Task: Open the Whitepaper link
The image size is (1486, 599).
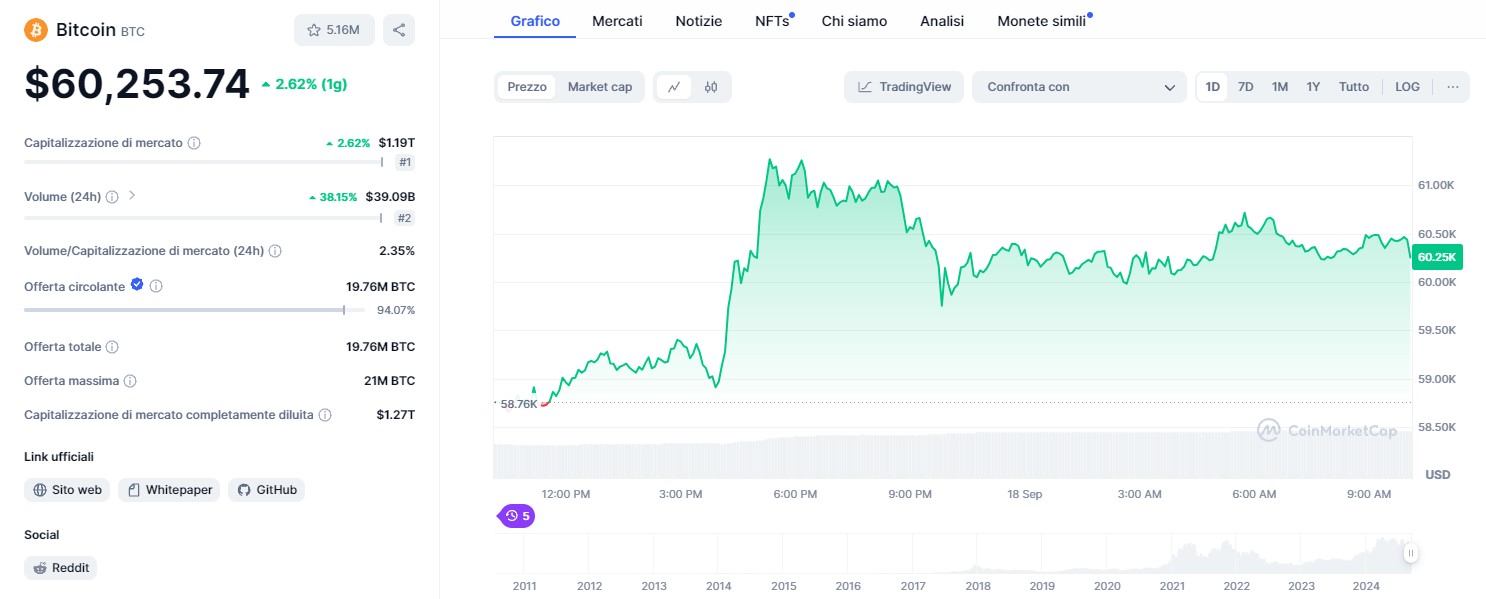Action: [169, 490]
